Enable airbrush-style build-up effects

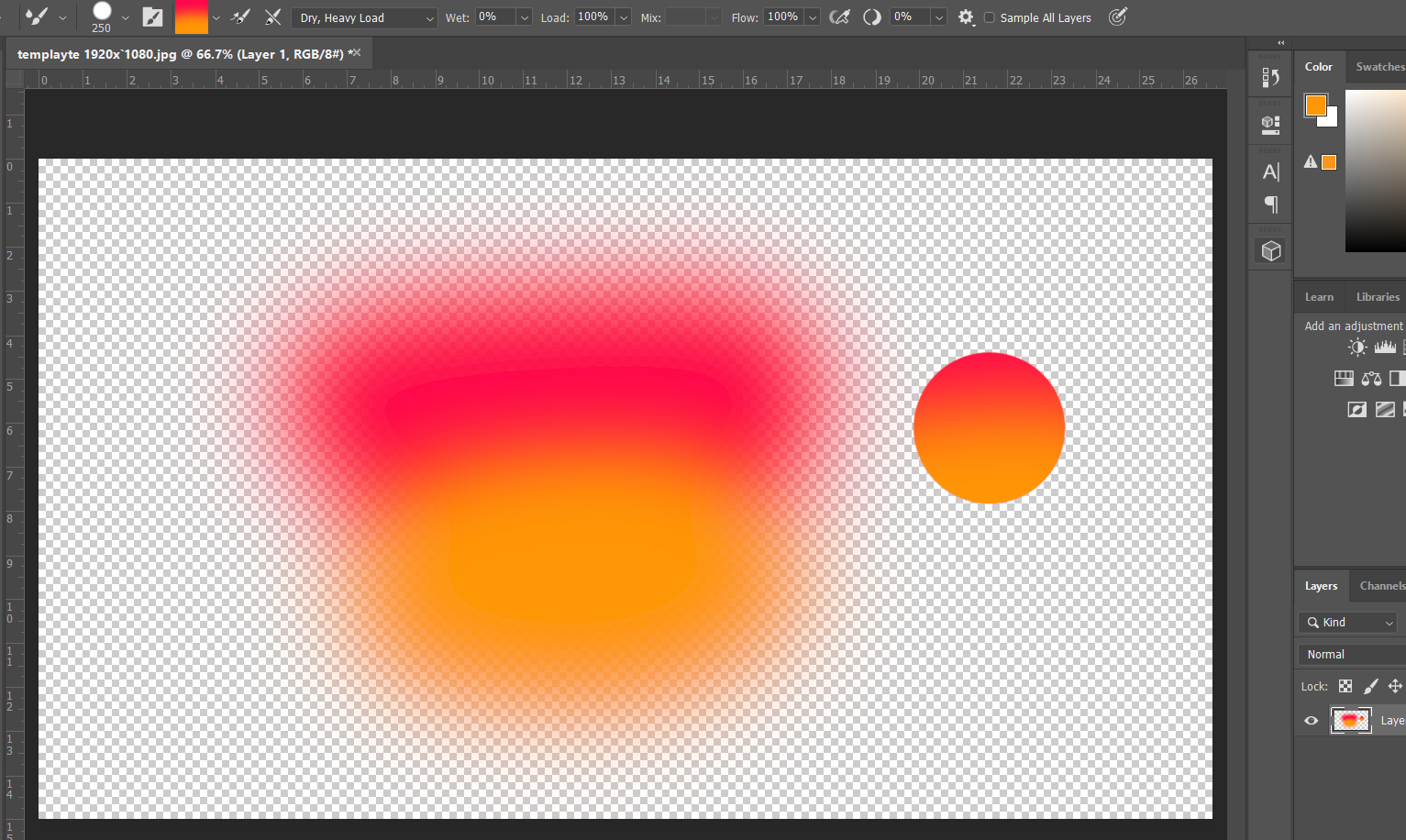(x=839, y=17)
